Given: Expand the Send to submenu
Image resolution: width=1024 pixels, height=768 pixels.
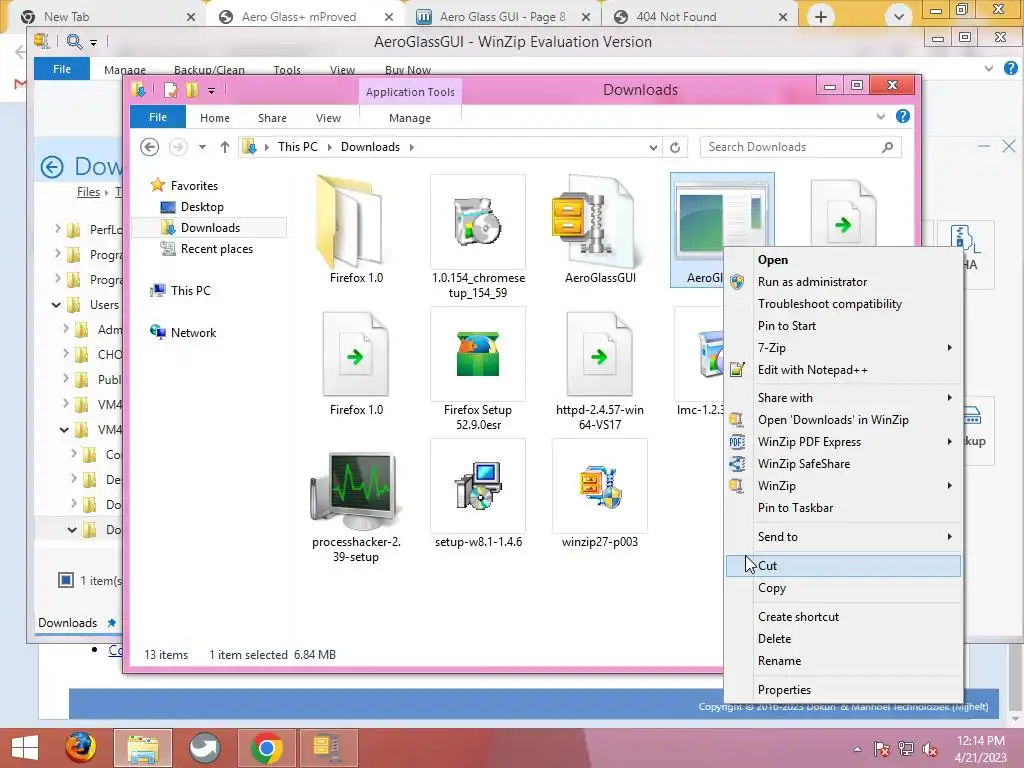Looking at the screenshot, I should pyautogui.click(x=950, y=537).
